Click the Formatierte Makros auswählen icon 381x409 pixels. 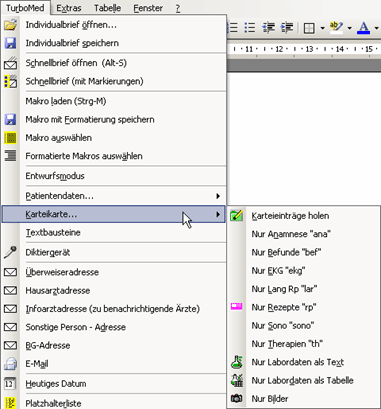pos(11,156)
